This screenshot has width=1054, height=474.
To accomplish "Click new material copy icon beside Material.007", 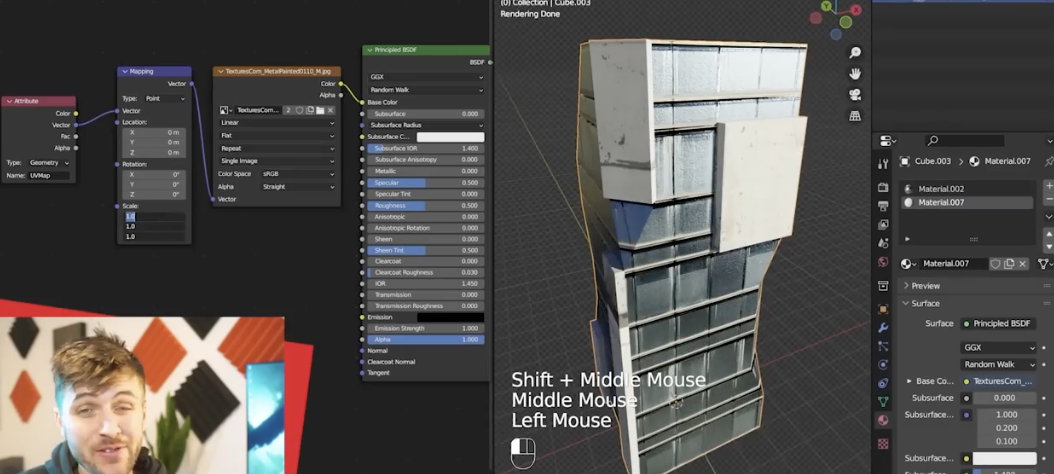I will [x=1009, y=264].
